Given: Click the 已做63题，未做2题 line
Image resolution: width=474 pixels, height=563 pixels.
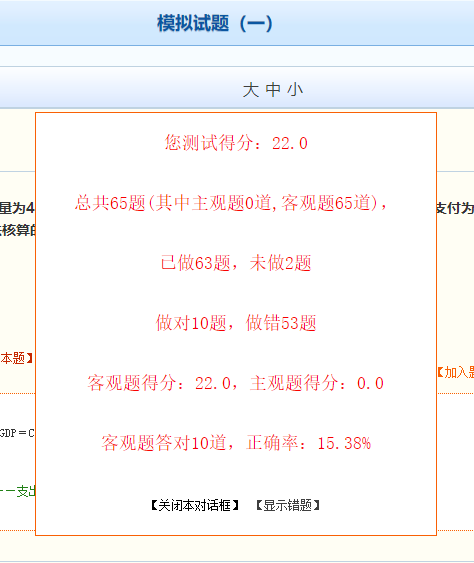Looking at the screenshot, I should coord(236,262).
